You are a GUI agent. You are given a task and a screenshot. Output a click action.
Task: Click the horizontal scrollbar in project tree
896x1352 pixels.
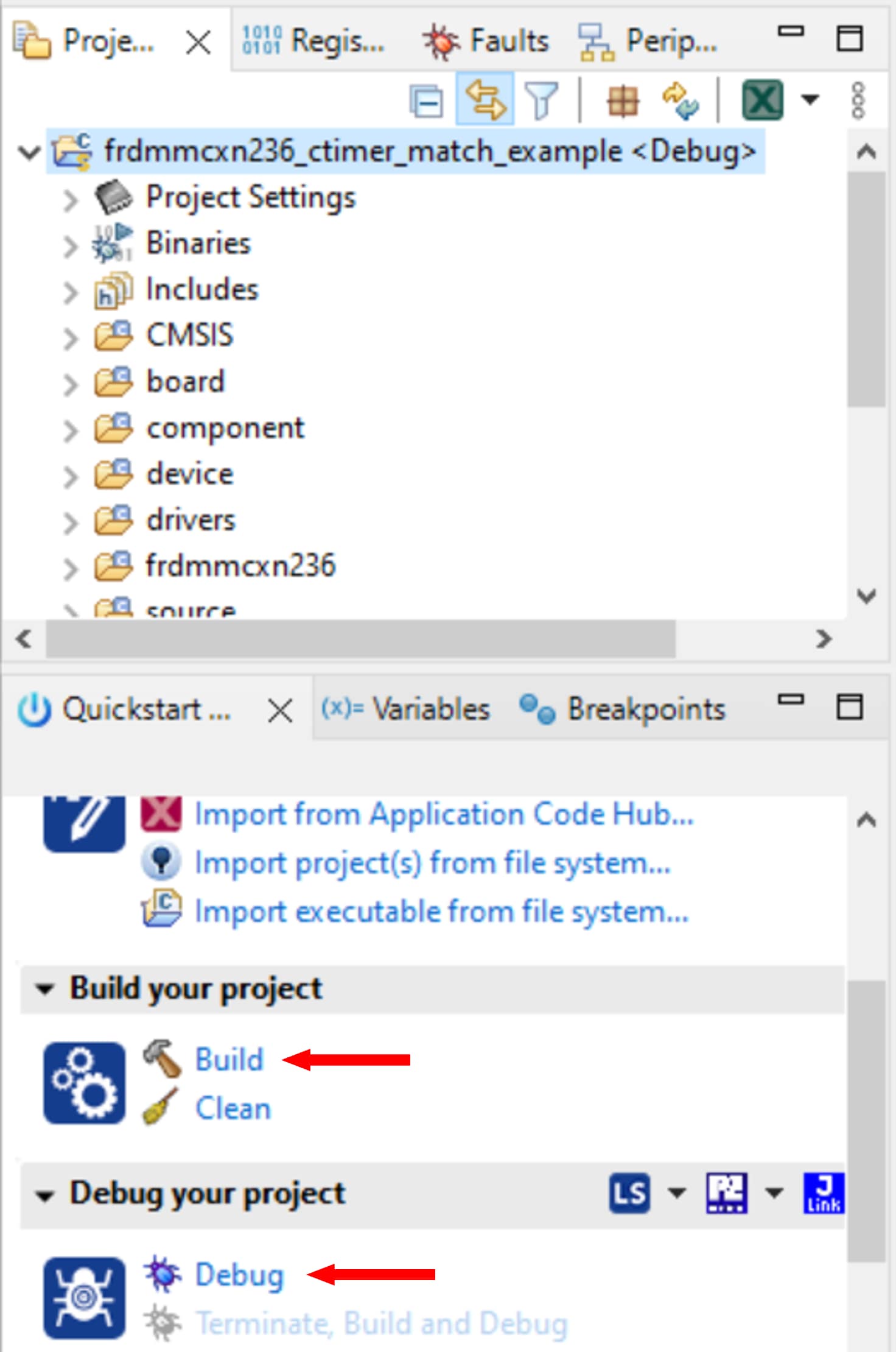coord(360,639)
